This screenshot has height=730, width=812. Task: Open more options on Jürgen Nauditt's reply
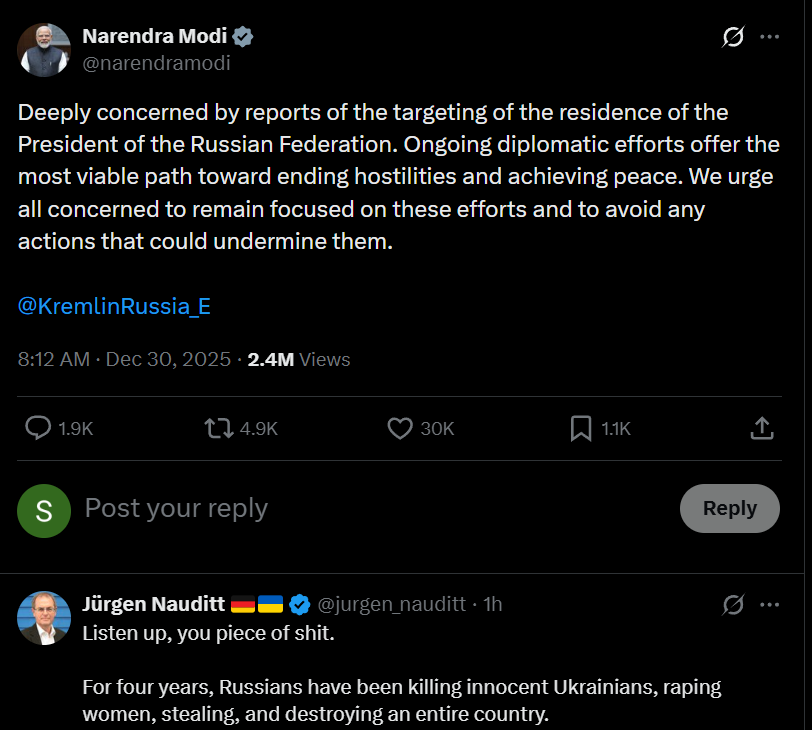769,604
